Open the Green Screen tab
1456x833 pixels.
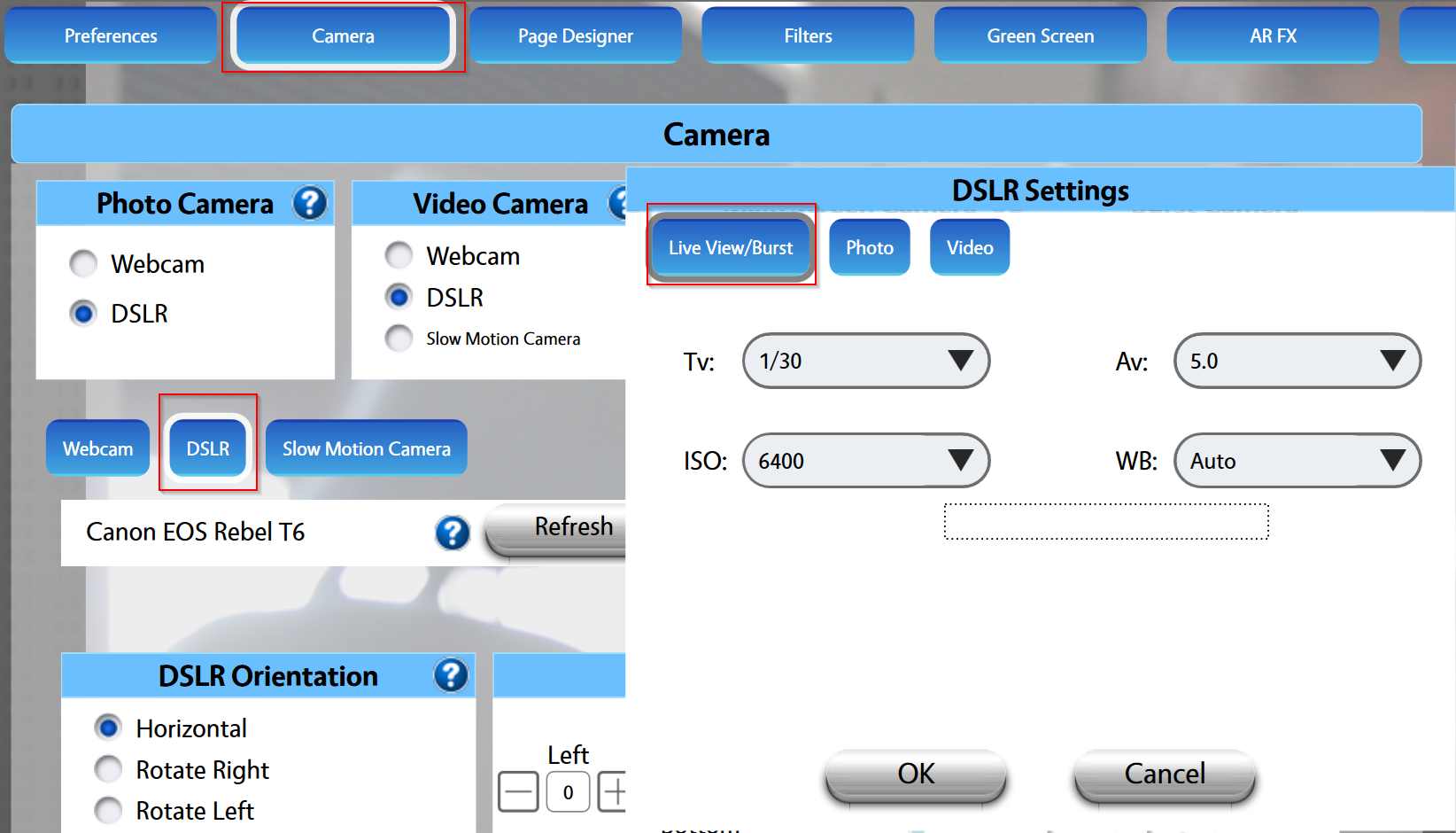click(x=1041, y=35)
